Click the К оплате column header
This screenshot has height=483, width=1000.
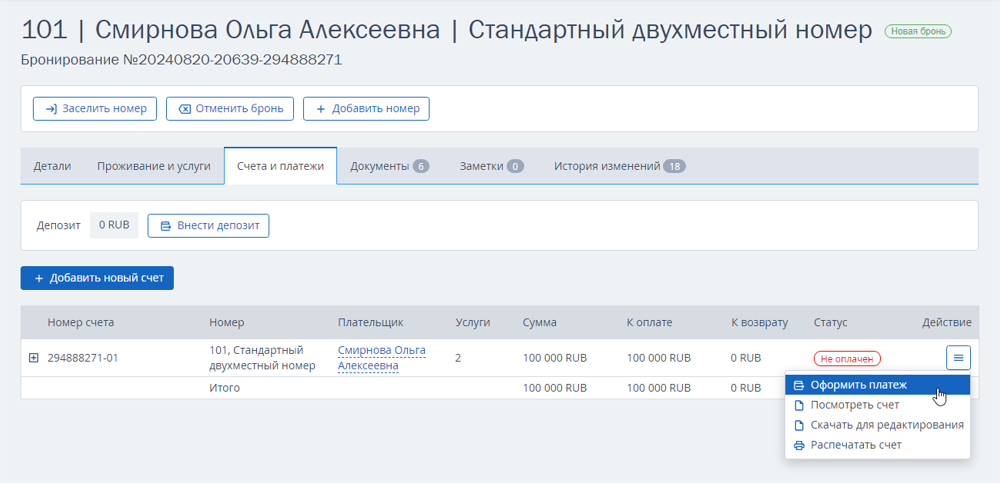[649, 322]
